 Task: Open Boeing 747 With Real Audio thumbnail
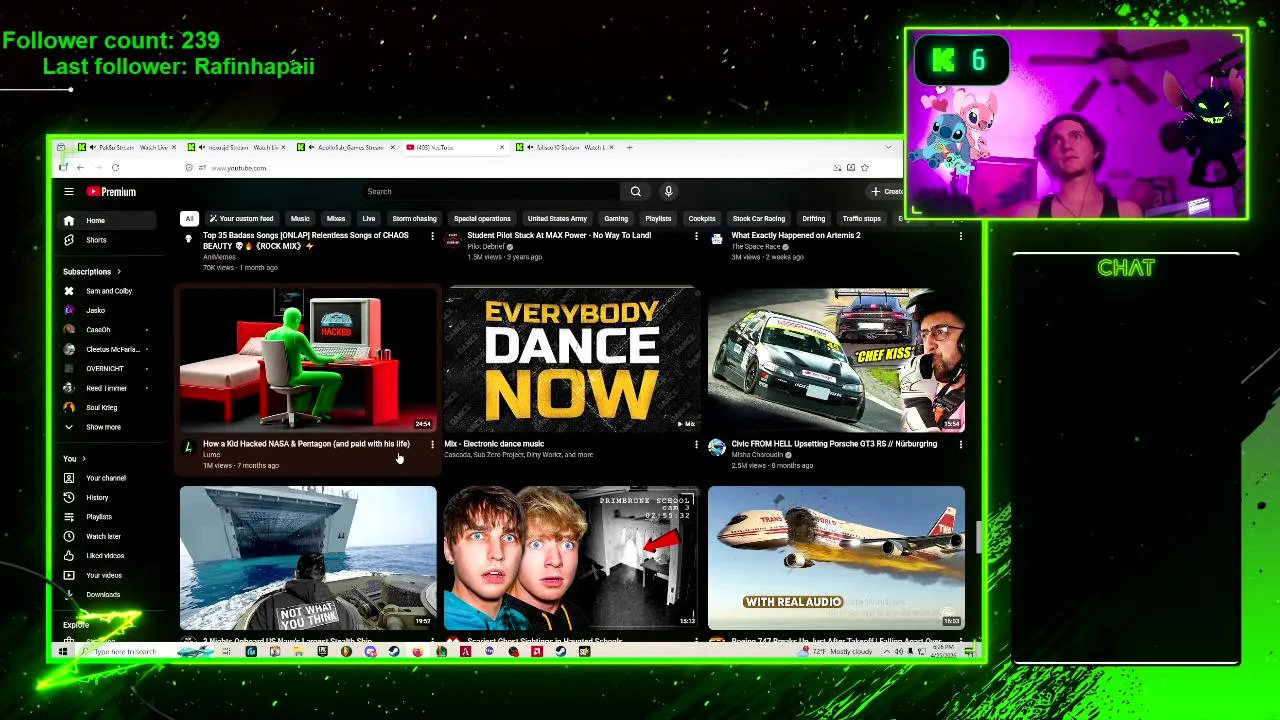pos(836,558)
